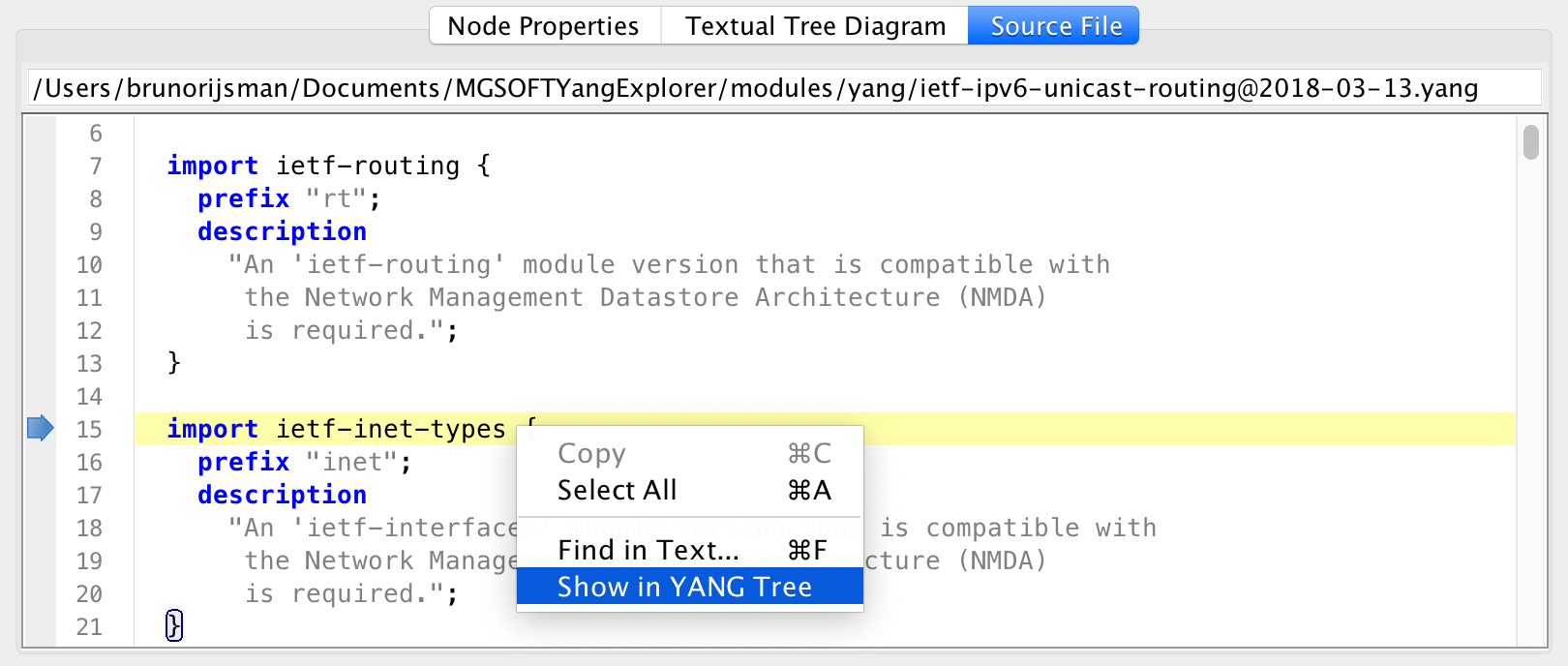1568x666 pixels.
Task: Click the highlighted closing brace on line 21
Action: (x=174, y=625)
